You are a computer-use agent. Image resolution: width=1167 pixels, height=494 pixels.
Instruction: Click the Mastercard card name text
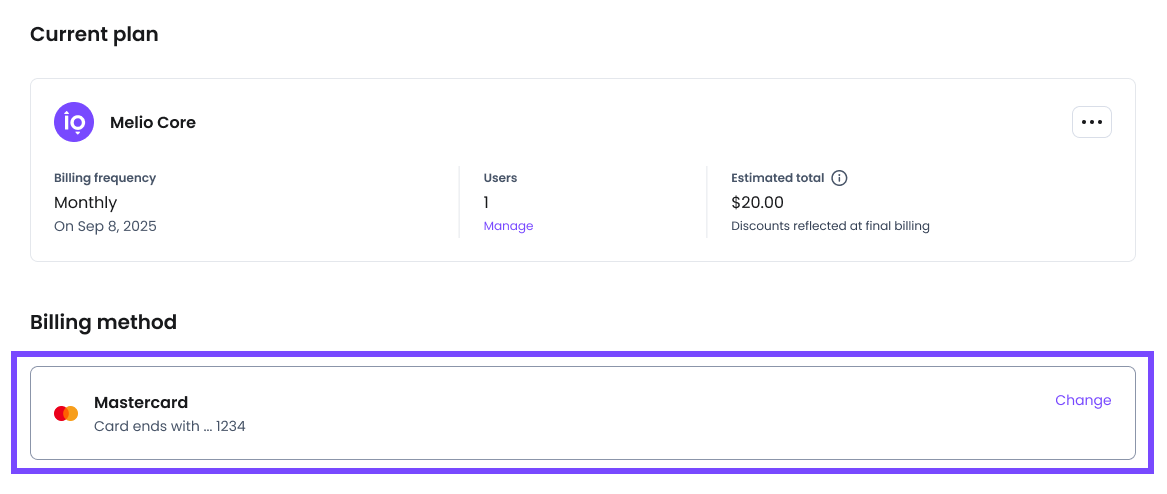(141, 402)
